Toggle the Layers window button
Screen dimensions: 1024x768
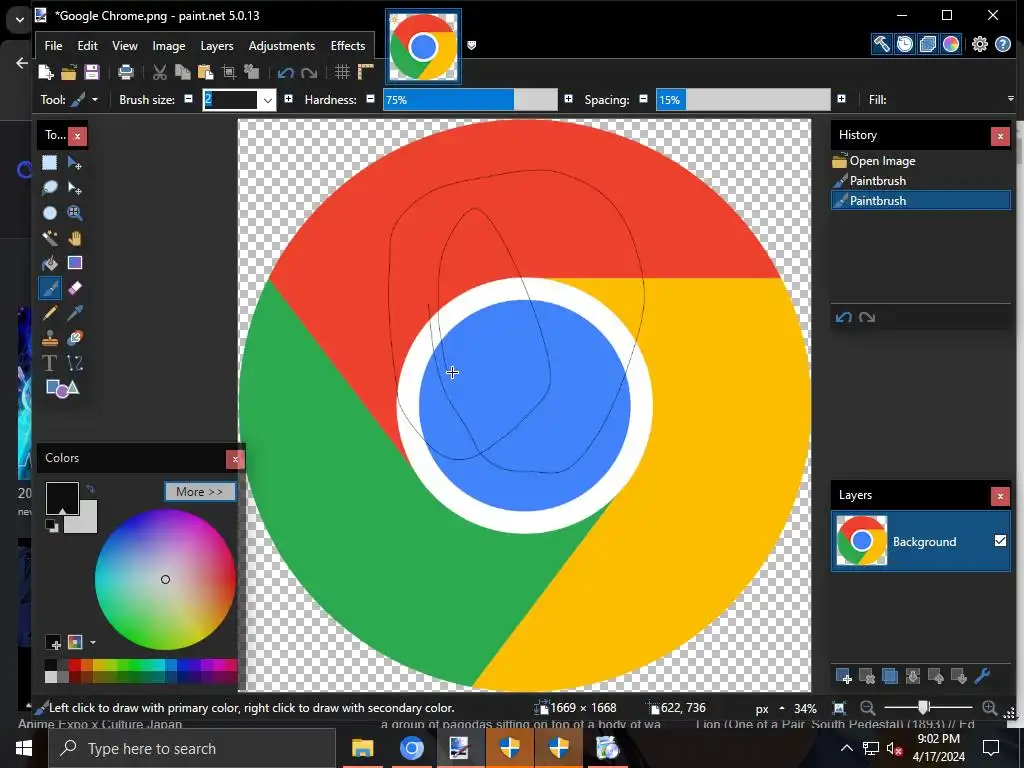927,44
